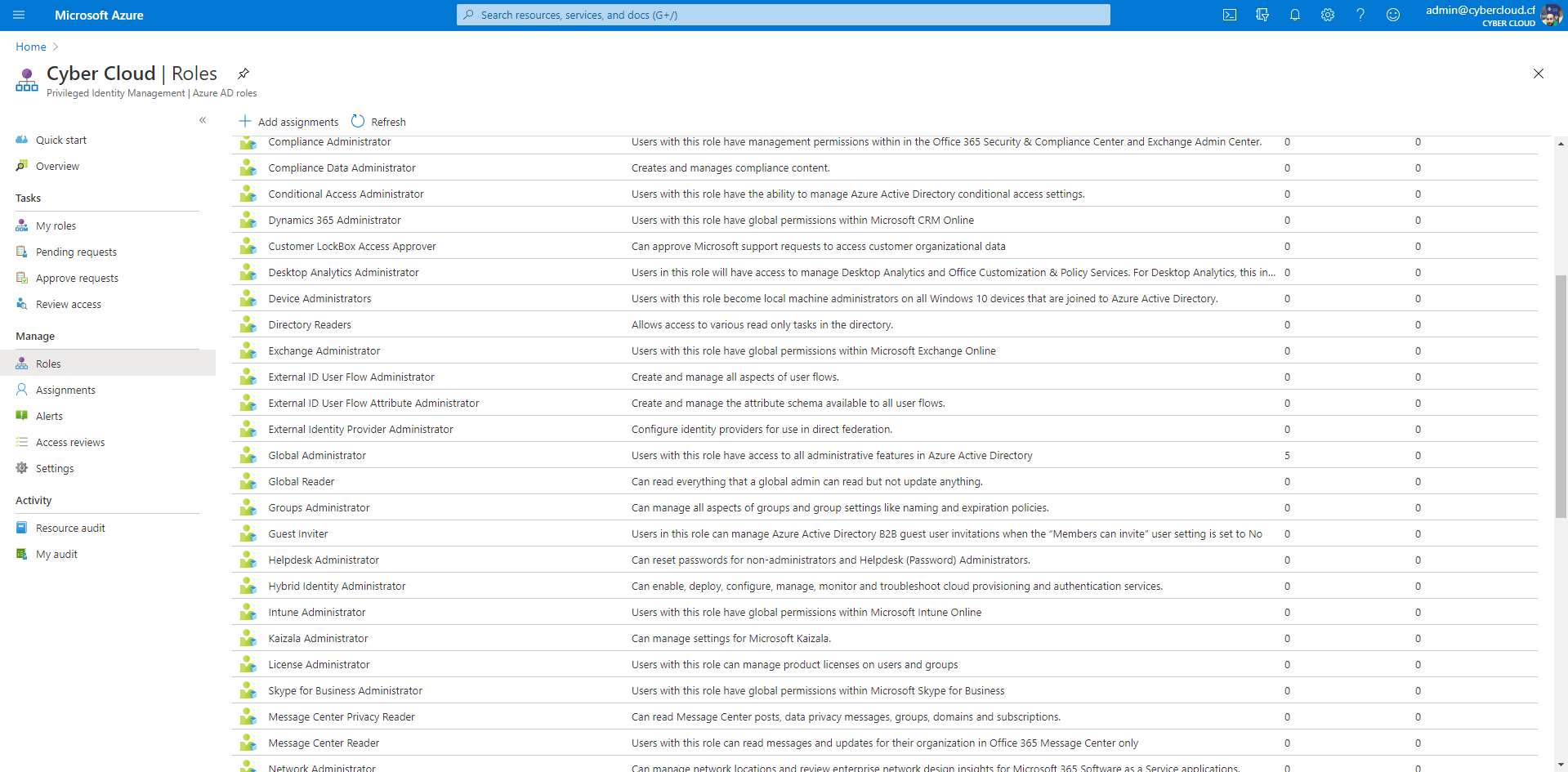Click the Microsoft Azure title link
This screenshot has width=1568, height=772.
99,15
